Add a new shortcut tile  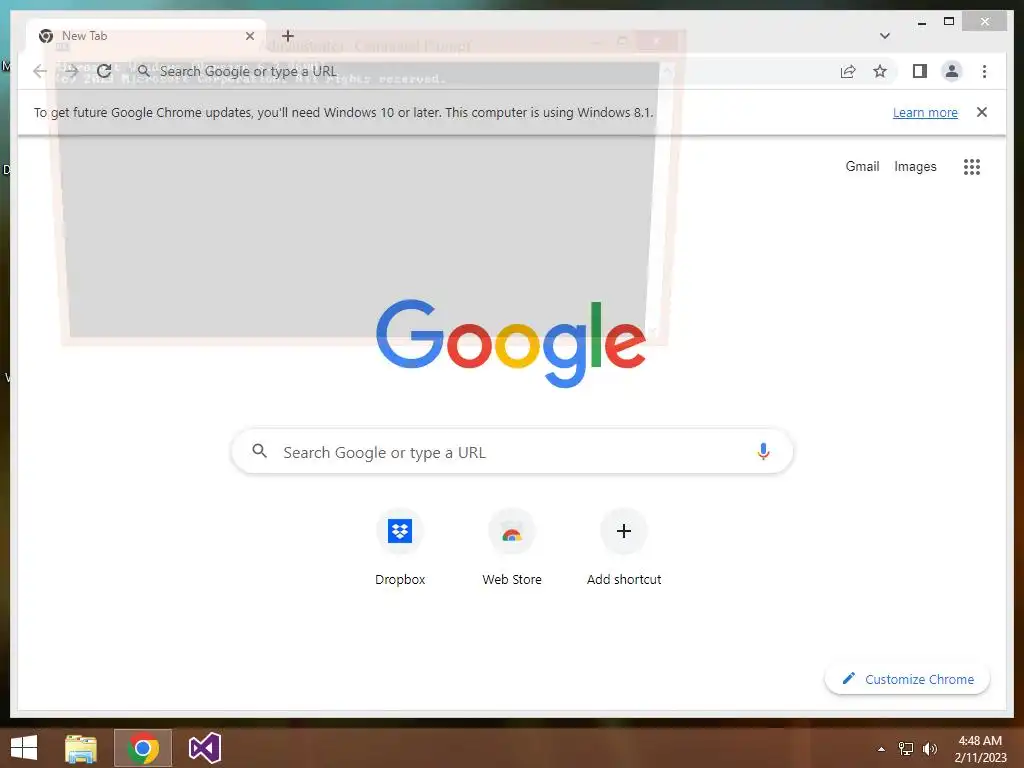624,547
